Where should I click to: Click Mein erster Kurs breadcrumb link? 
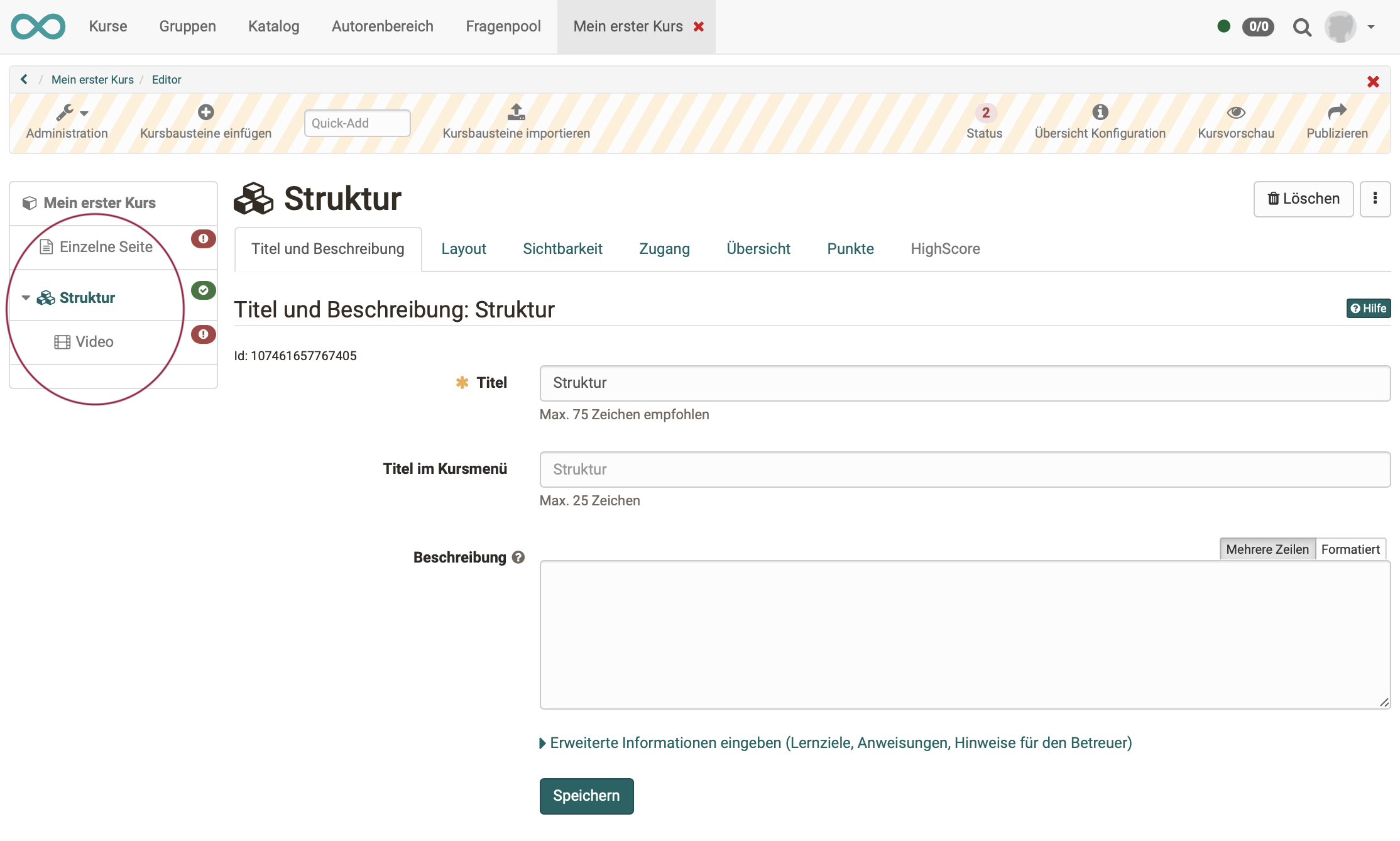point(92,80)
